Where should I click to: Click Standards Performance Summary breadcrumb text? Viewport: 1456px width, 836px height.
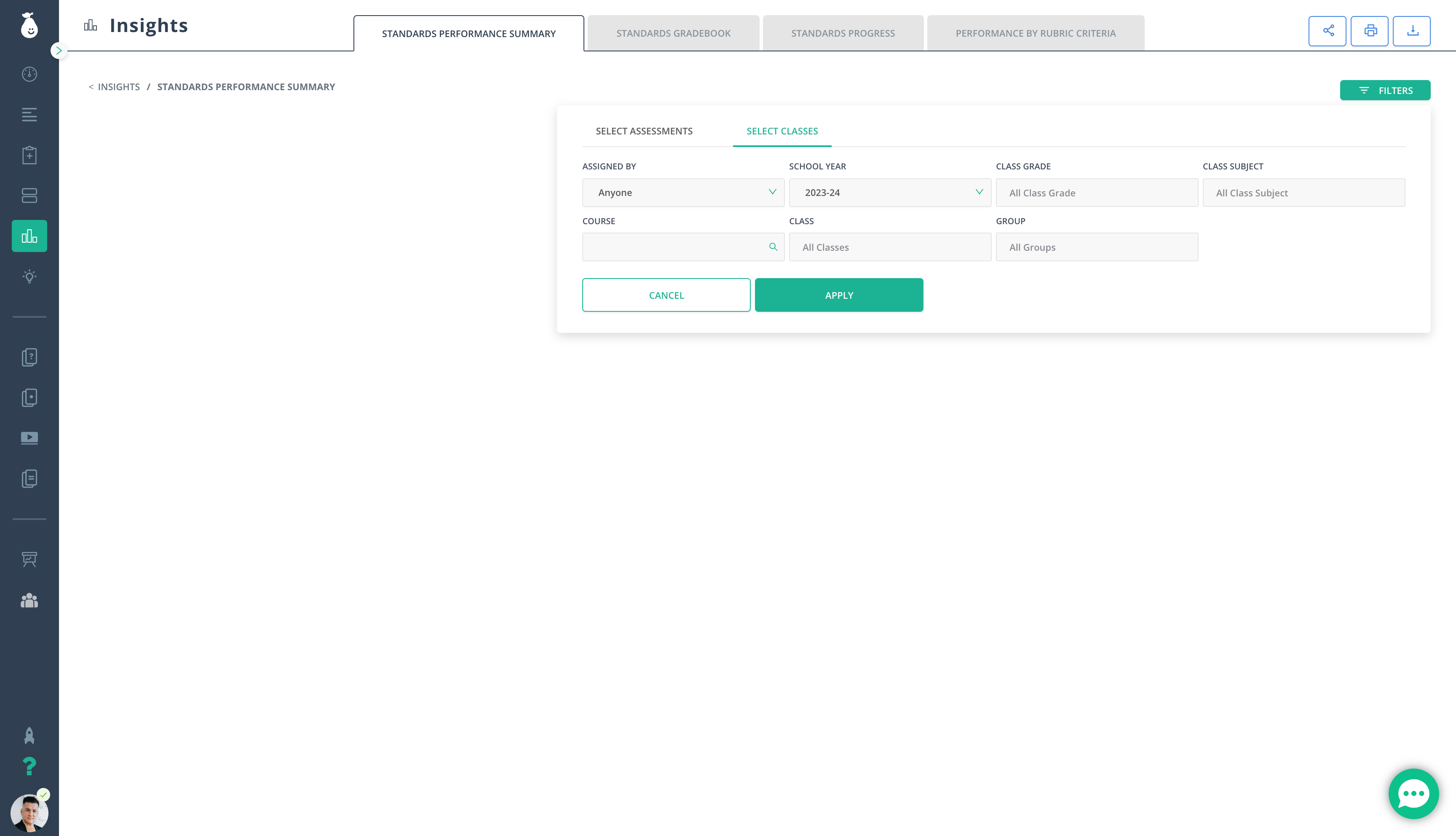pos(246,87)
